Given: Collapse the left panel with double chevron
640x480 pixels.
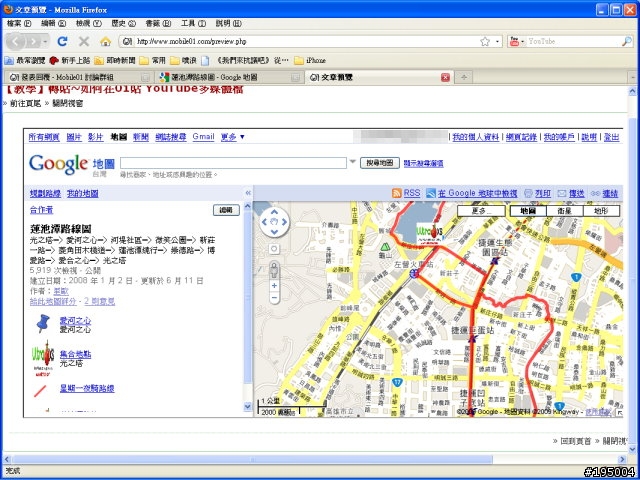Looking at the screenshot, I should [x=248, y=193].
